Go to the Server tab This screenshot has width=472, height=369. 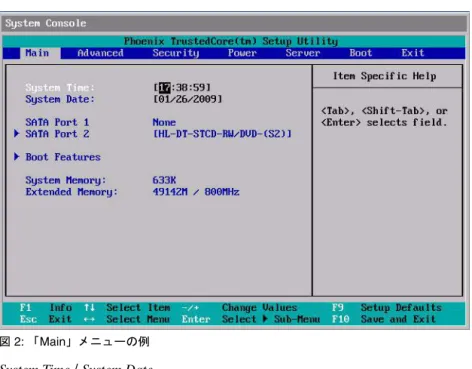[303, 53]
